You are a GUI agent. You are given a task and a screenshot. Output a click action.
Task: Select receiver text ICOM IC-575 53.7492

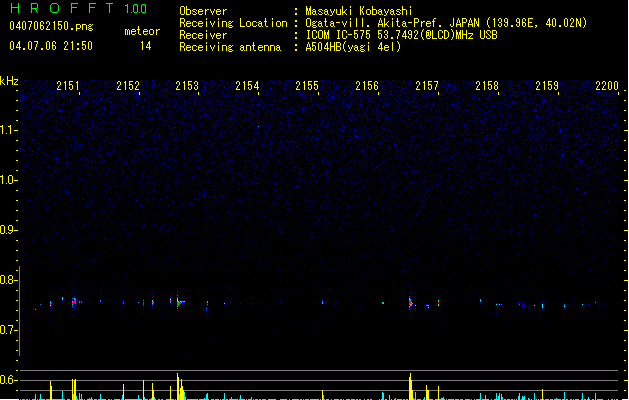pyautogui.click(x=358, y=35)
